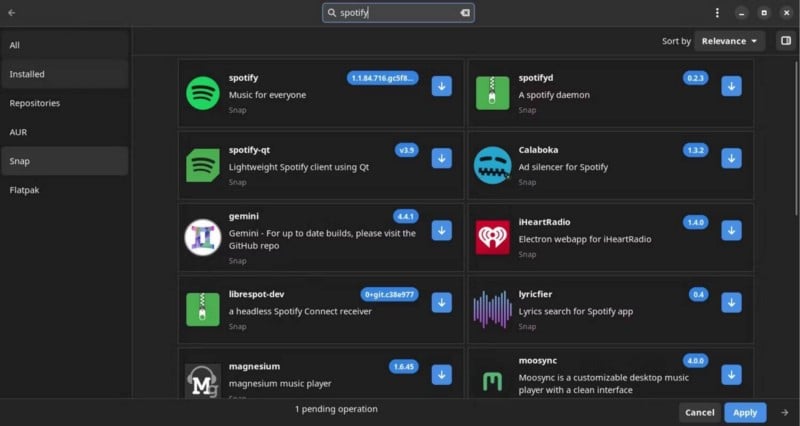Install lyricfier via its download button
The width and height of the screenshot is (800, 426).
tap(731, 303)
